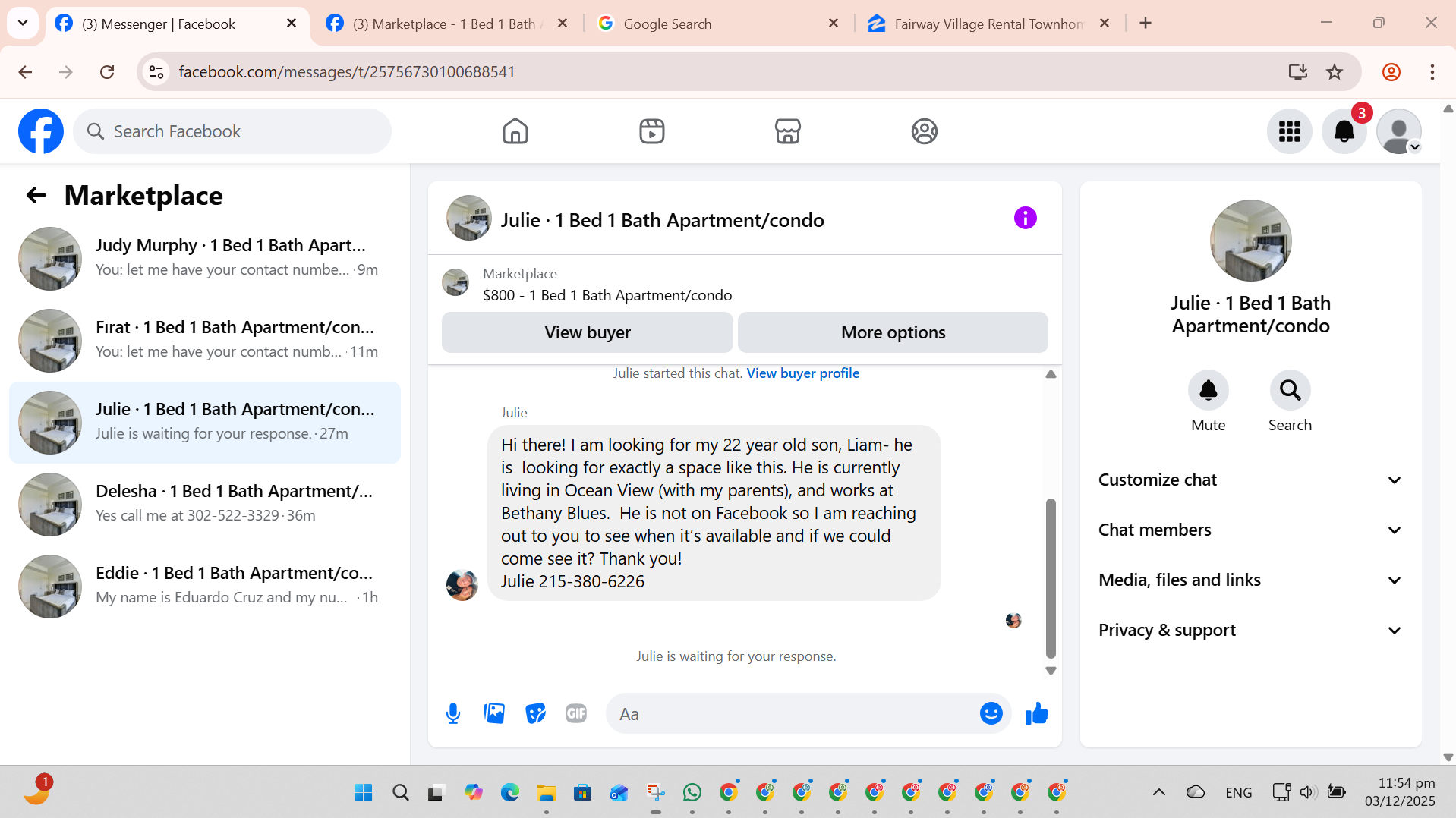Image resolution: width=1456 pixels, height=818 pixels.
Task: Open File Explorer from the taskbar
Action: 546,793
